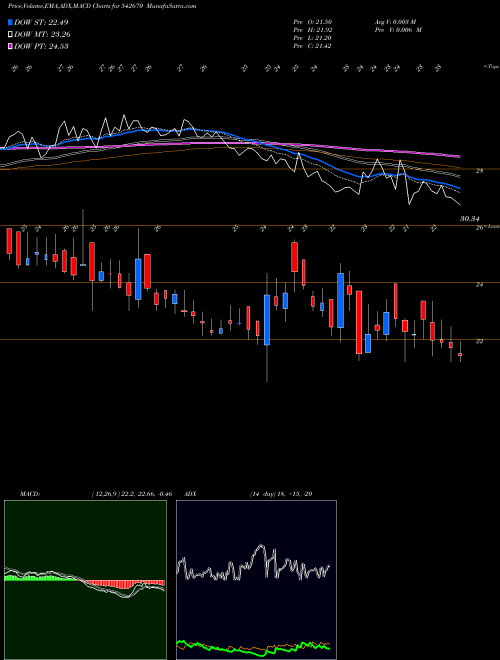
Task: Click the 'Pre V: 0.006 M' value
Action: [x=398, y=30]
